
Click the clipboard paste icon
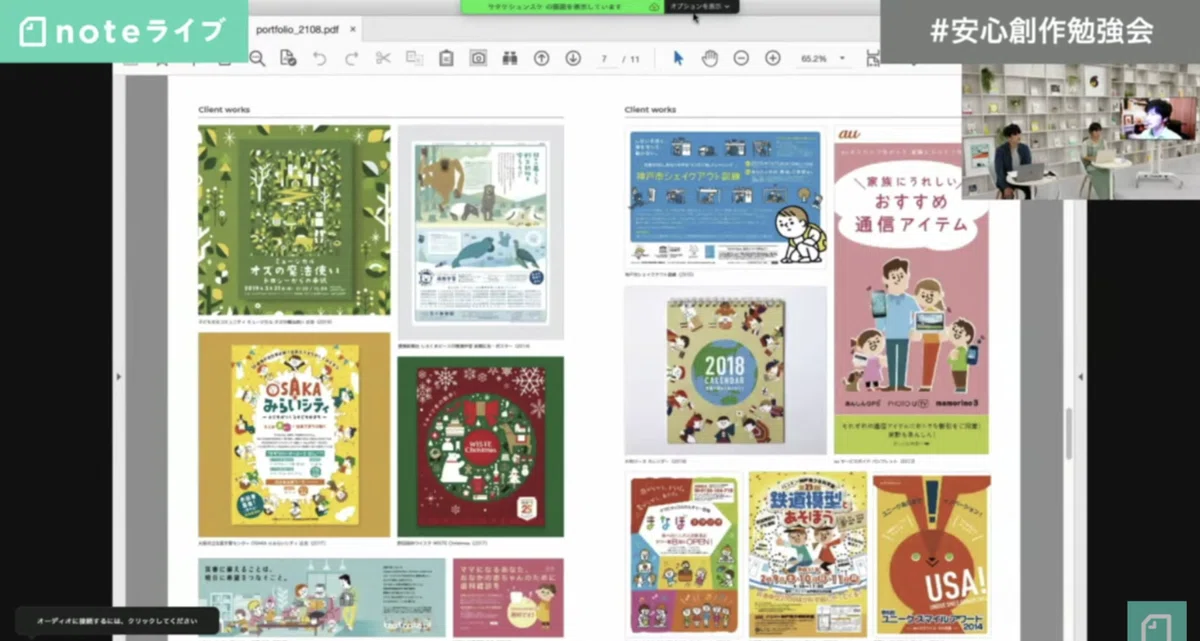pos(446,58)
